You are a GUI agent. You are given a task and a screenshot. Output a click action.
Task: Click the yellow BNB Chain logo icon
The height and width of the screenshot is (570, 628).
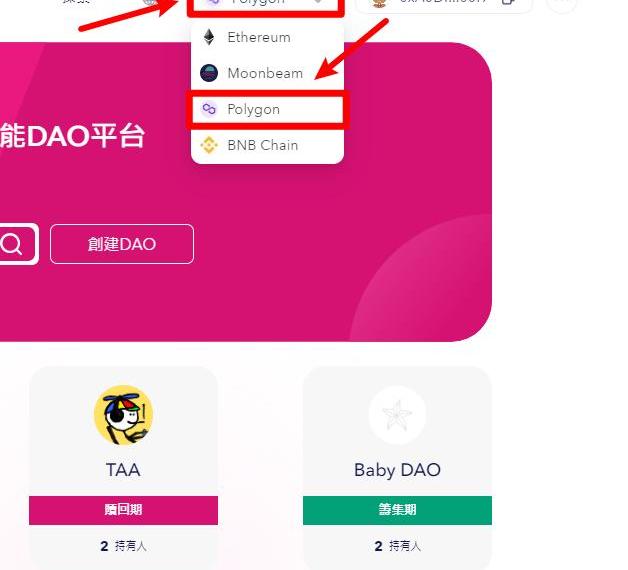(209, 145)
